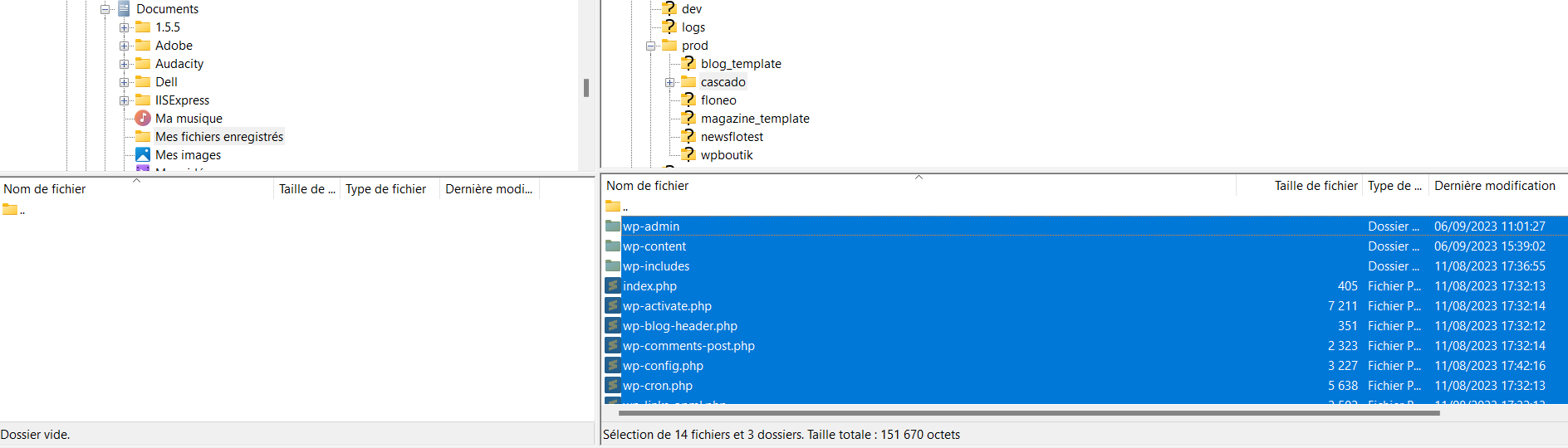Sort local list by Type de fichier
The image size is (1568, 448).
point(385,189)
